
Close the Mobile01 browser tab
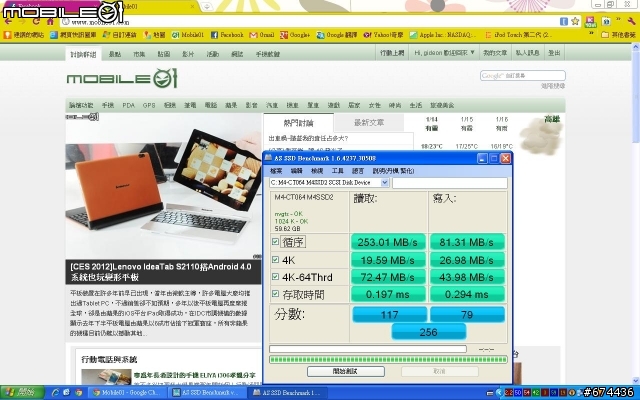pyautogui.click(x=193, y=7)
